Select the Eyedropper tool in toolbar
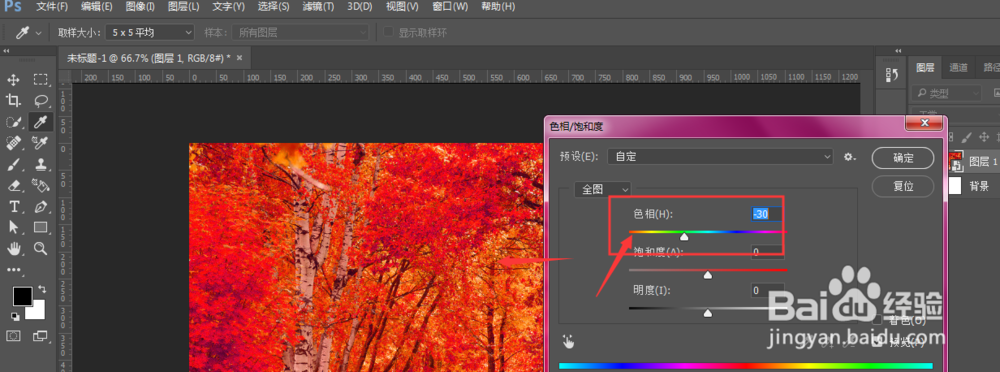This screenshot has height=372, width=1000. click(41, 121)
